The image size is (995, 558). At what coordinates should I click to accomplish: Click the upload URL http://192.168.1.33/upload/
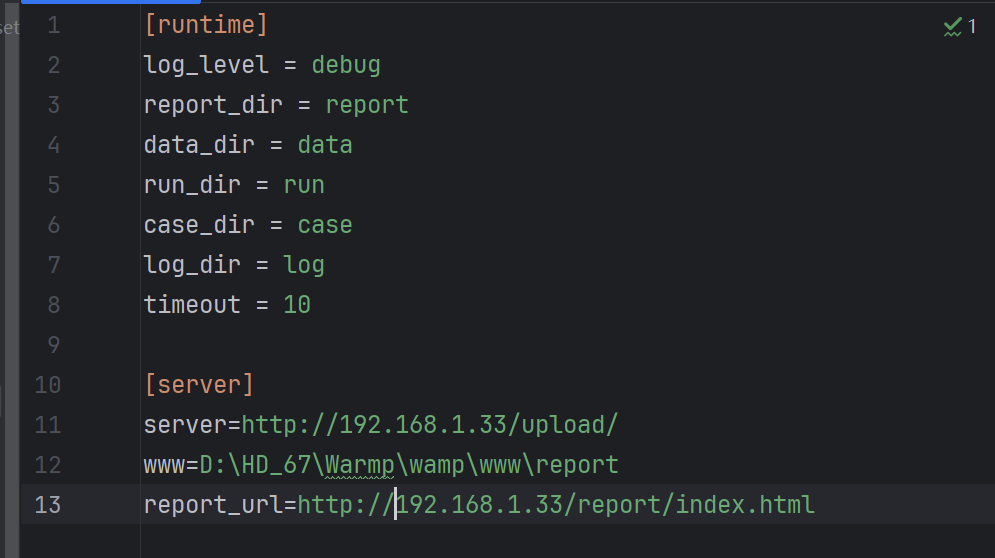[x=430, y=425]
